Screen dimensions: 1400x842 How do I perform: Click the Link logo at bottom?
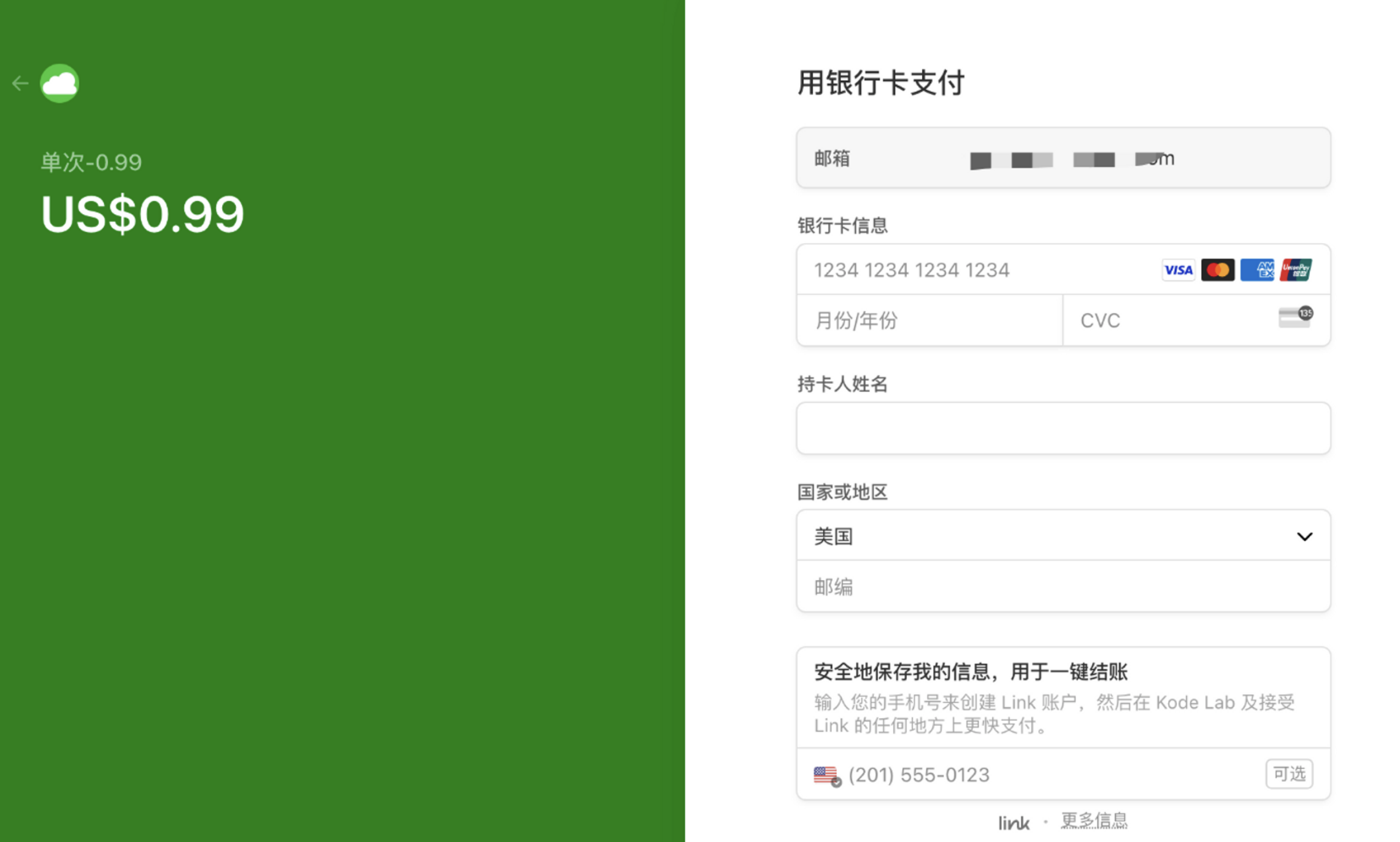[x=1013, y=822]
